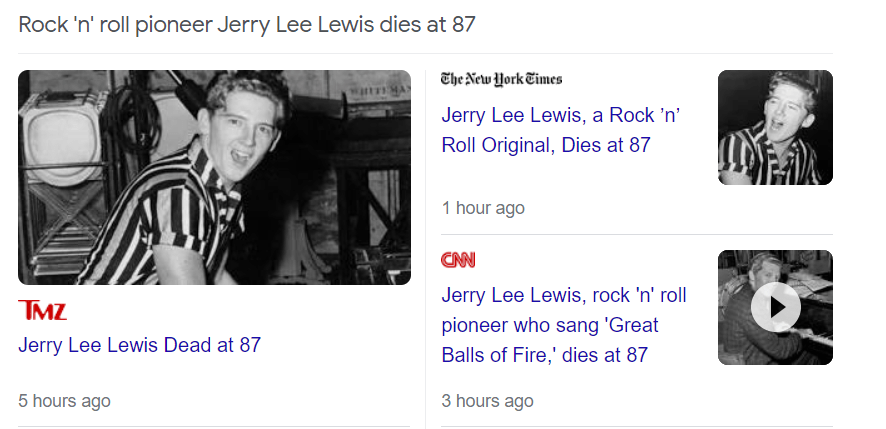Image resolution: width=886 pixels, height=429 pixels.
Task: Click the top story heading text
Action: 246,24
